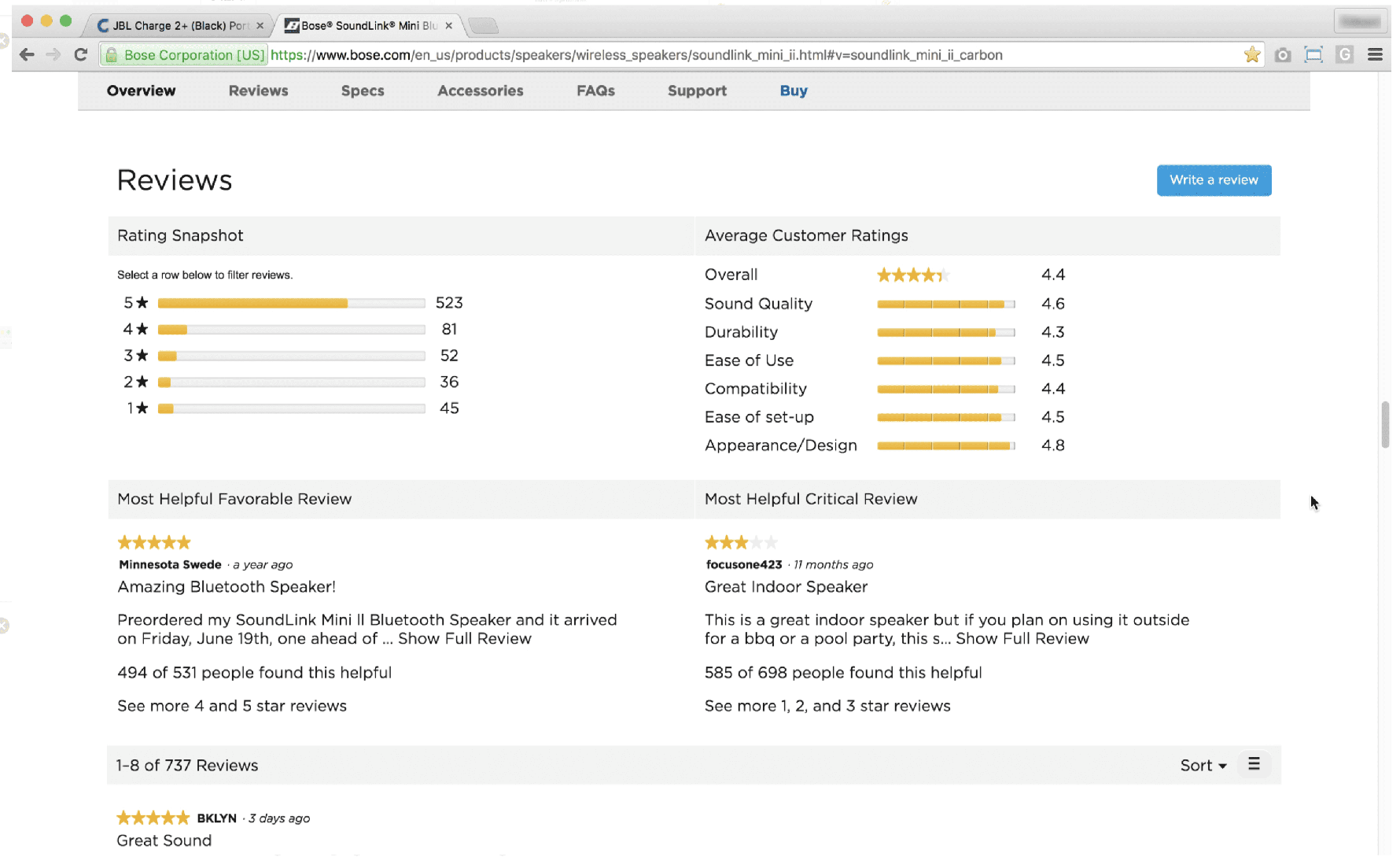Click the green lock security icon
Image resolution: width=1400 pixels, height=868 pixels.
[x=112, y=55]
